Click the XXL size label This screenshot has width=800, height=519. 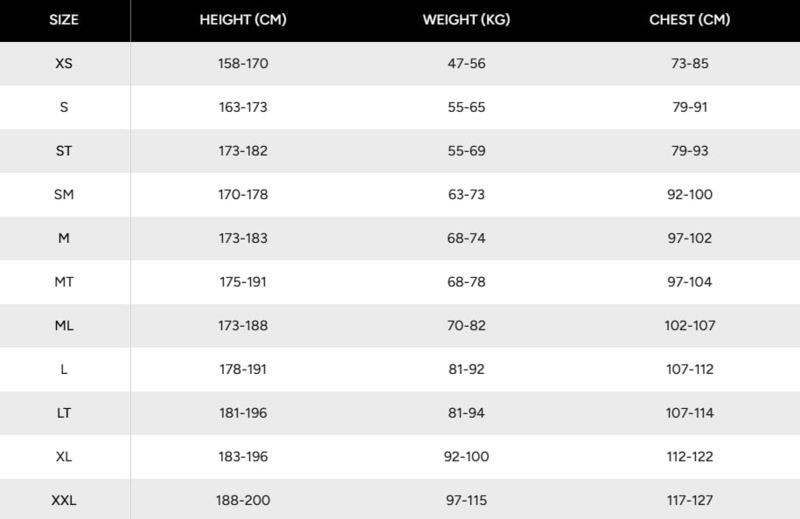click(x=64, y=500)
